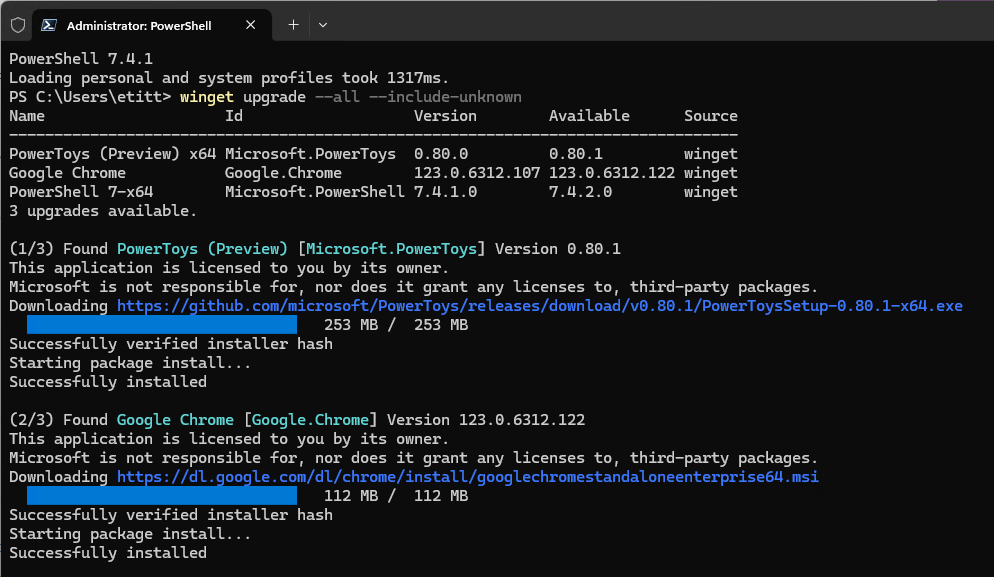
Task: Click the PowerShell icon on the tab
Action: coord(49,25)
